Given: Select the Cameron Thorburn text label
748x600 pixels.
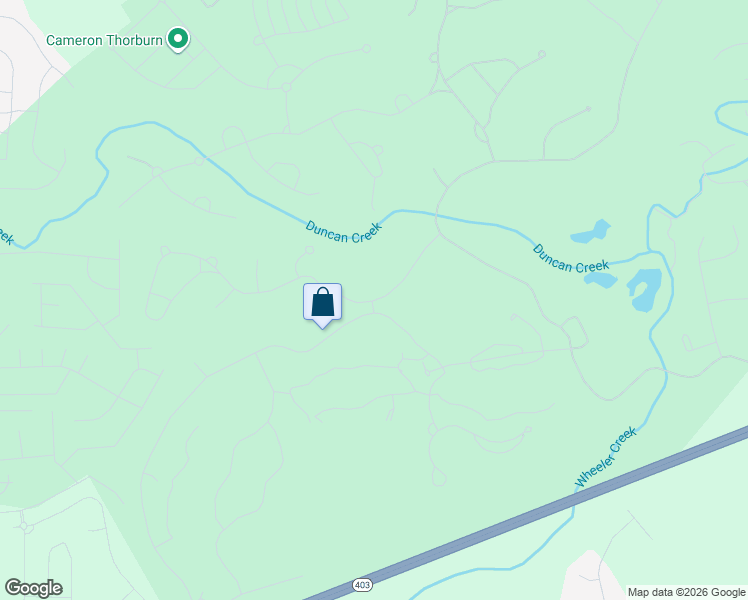Looking at the screenshot, I should [104, 40].
